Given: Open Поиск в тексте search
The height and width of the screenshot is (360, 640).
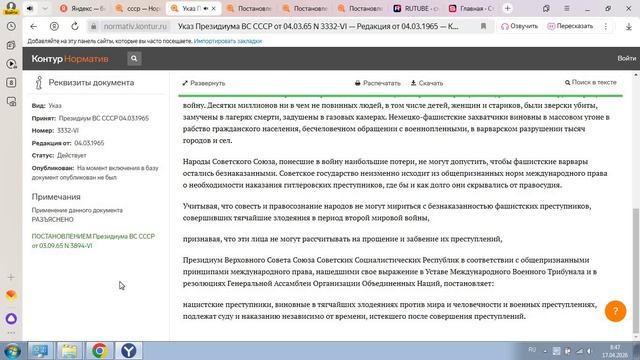Looking at the screenshot, I should click(591, 82).
